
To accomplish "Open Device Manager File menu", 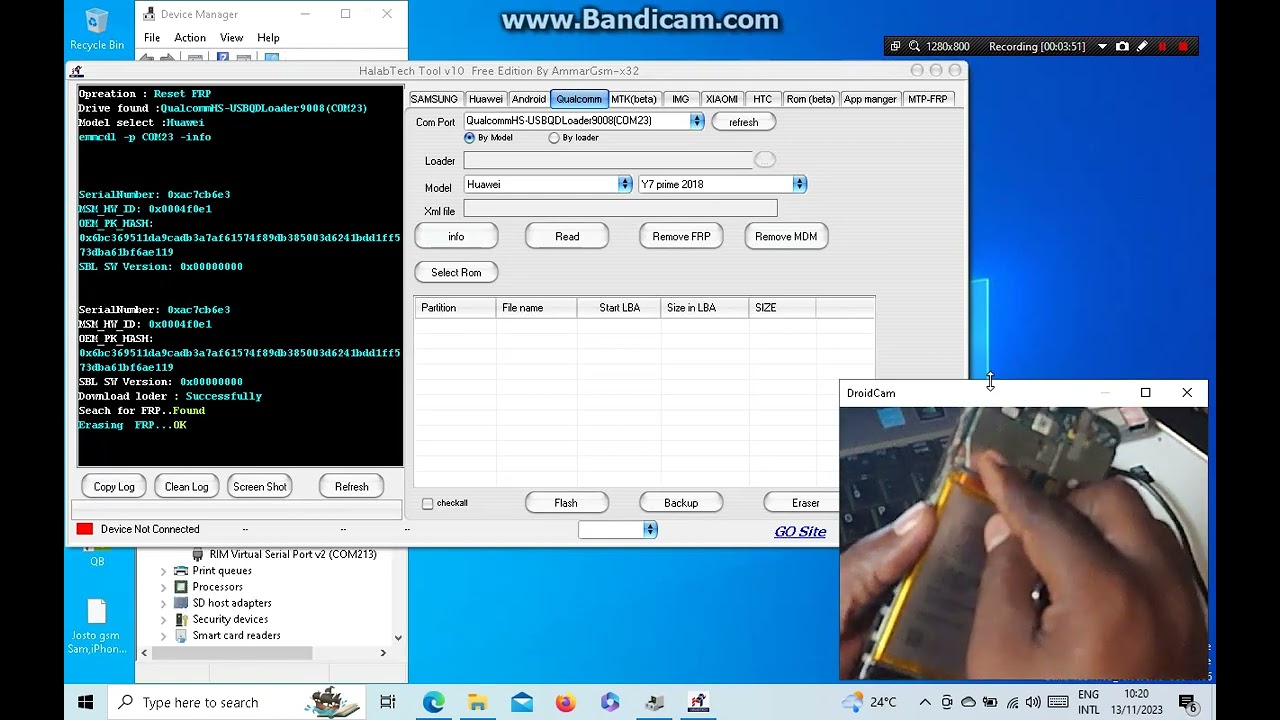I will pyautogui.click(x=152, y=38).
